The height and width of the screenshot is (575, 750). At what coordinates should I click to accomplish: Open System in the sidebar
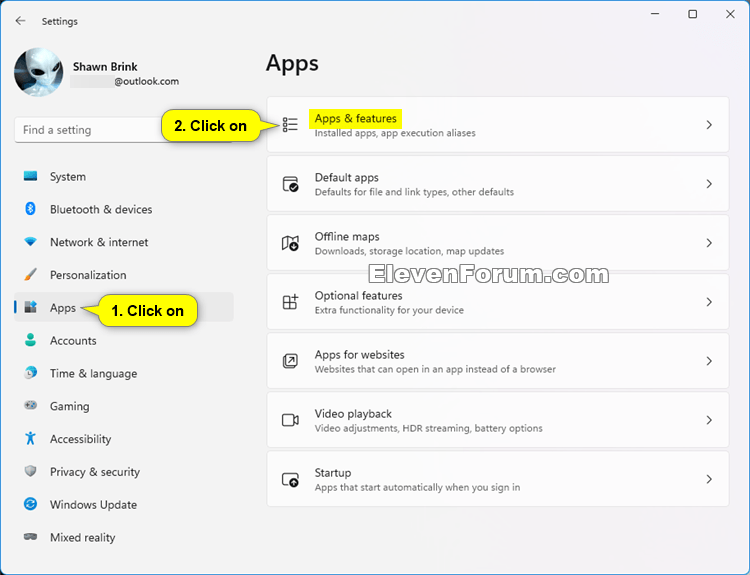pyautogui.click(x=124, y=176)
